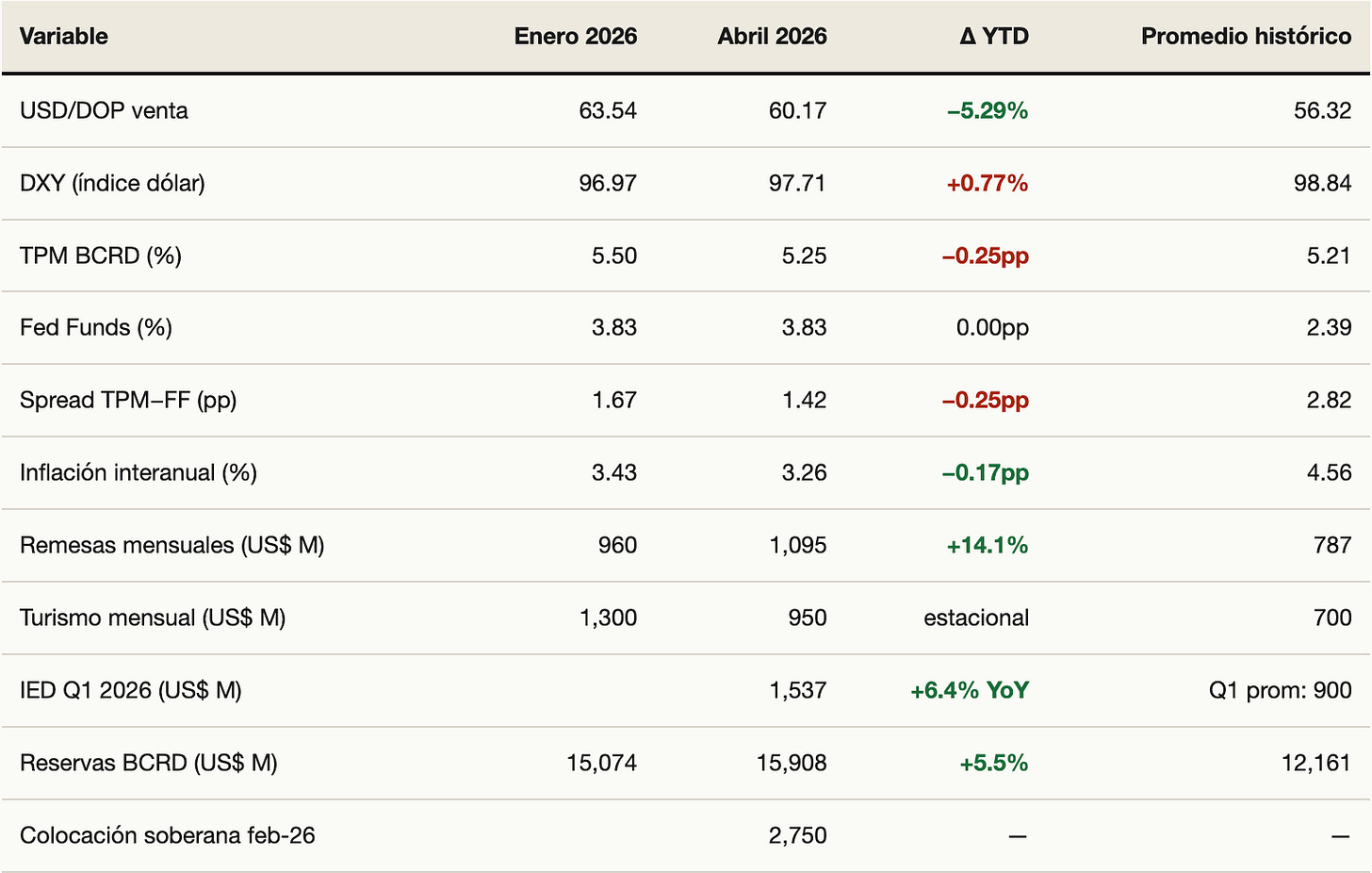This screenshot has height=873, width=1372.
Task: Click the Fed Funds 0.00pp value
Action: 992,328
